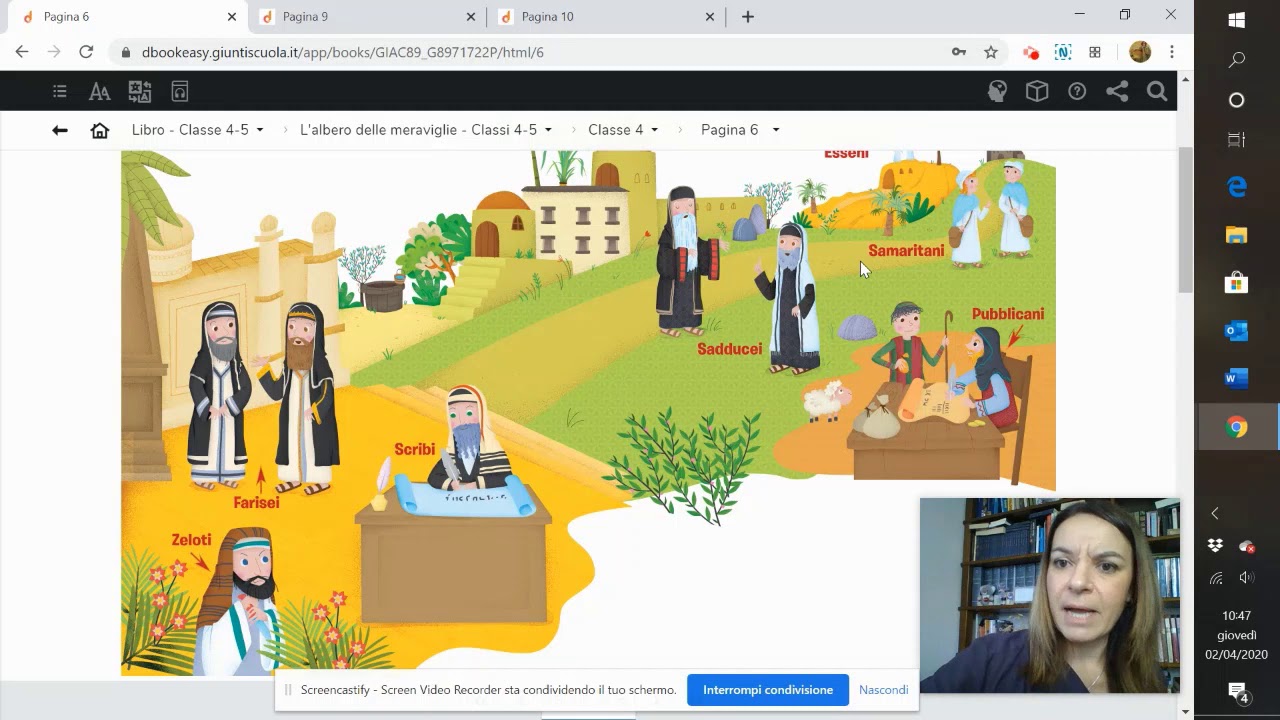
Task: Launch Microsoft Edge from the taskbar
Action: 1237,187
